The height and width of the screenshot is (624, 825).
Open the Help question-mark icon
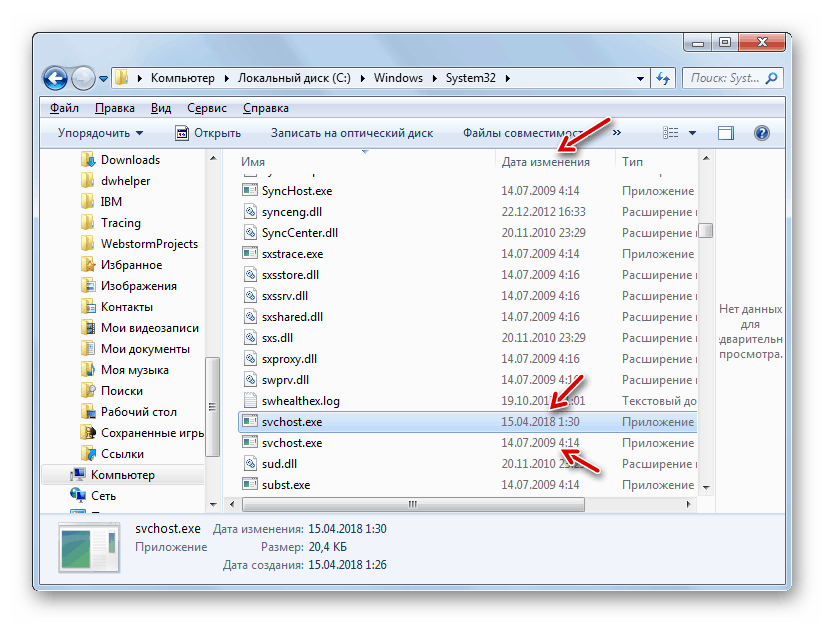[761, 132]
